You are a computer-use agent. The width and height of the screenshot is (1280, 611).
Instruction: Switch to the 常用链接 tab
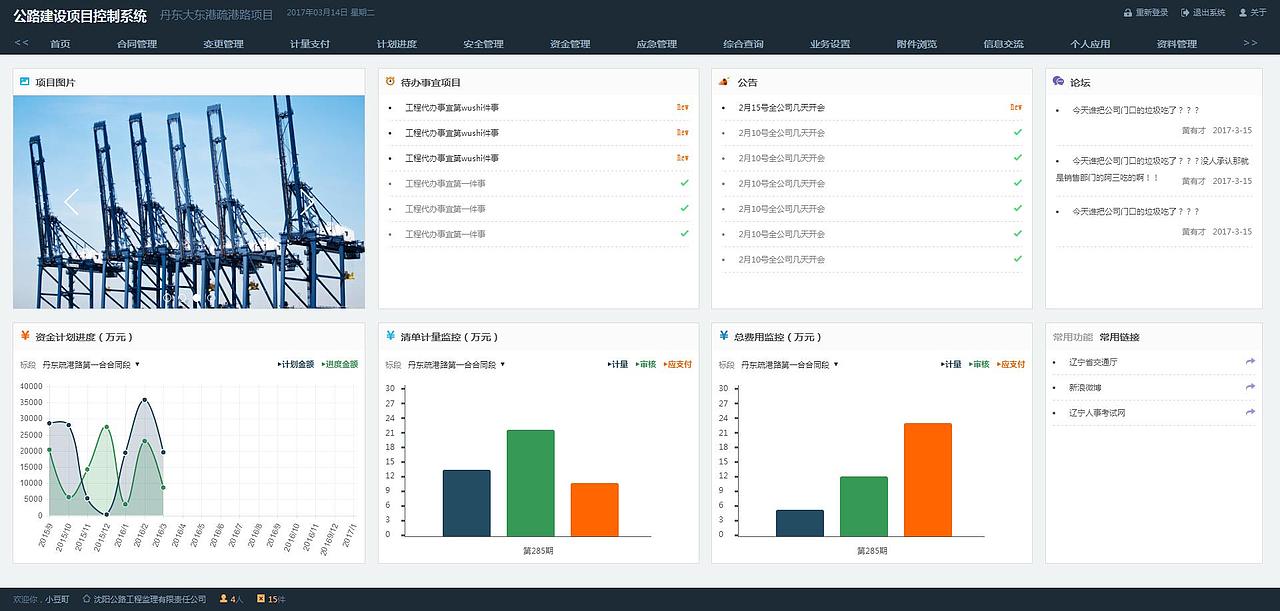click(1119, 337)
